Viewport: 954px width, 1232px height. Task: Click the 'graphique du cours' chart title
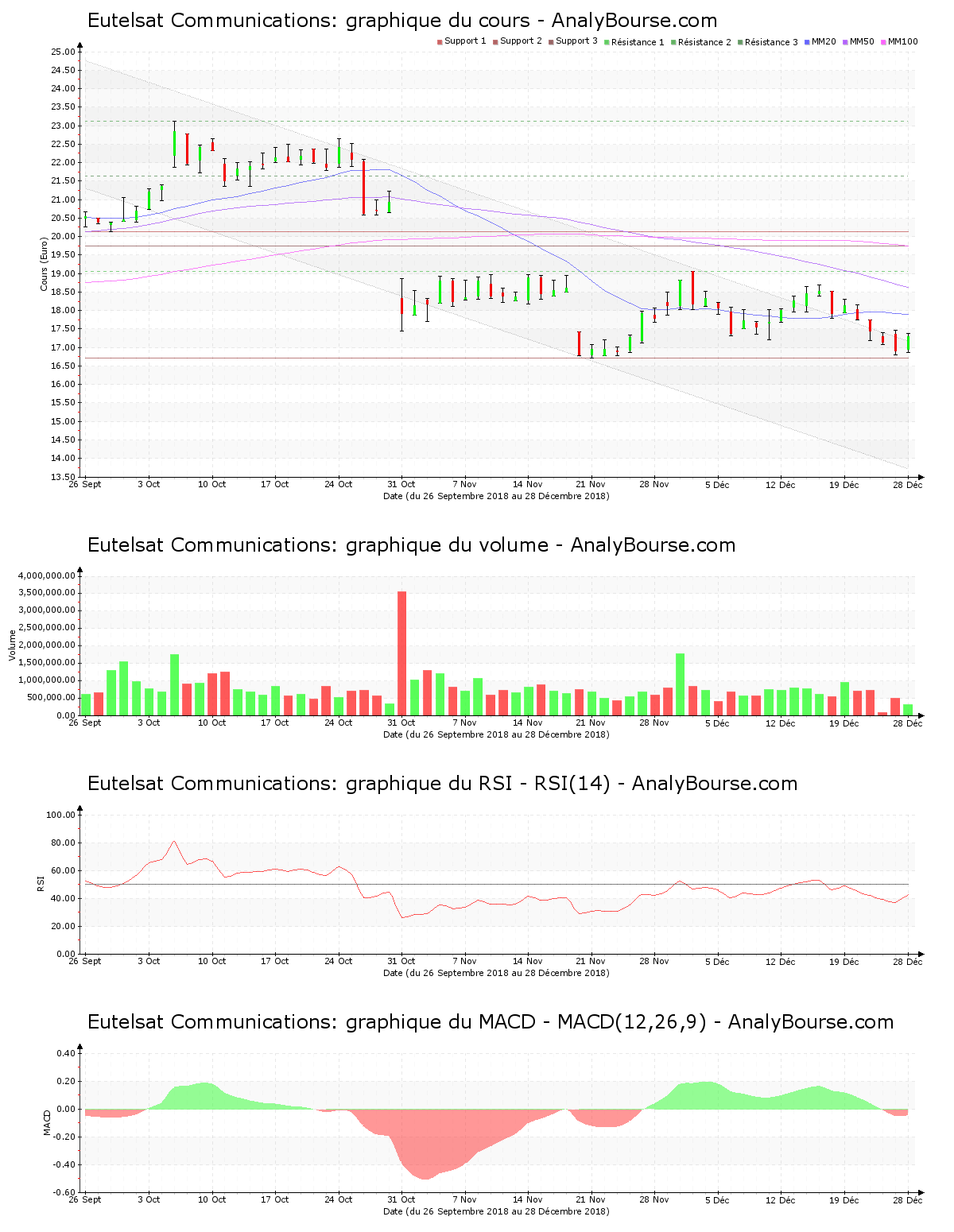[402, 21]
